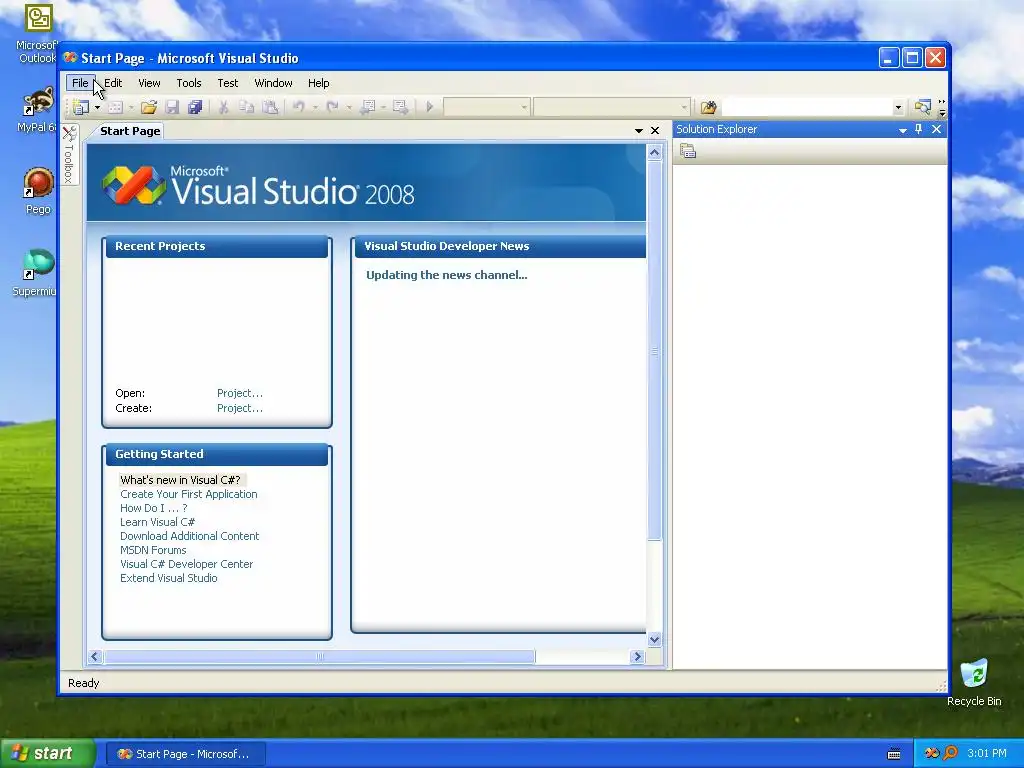Open the Window menu
Image resolution: width=1024 pixels, height=768 pixels.
(273, 83)
